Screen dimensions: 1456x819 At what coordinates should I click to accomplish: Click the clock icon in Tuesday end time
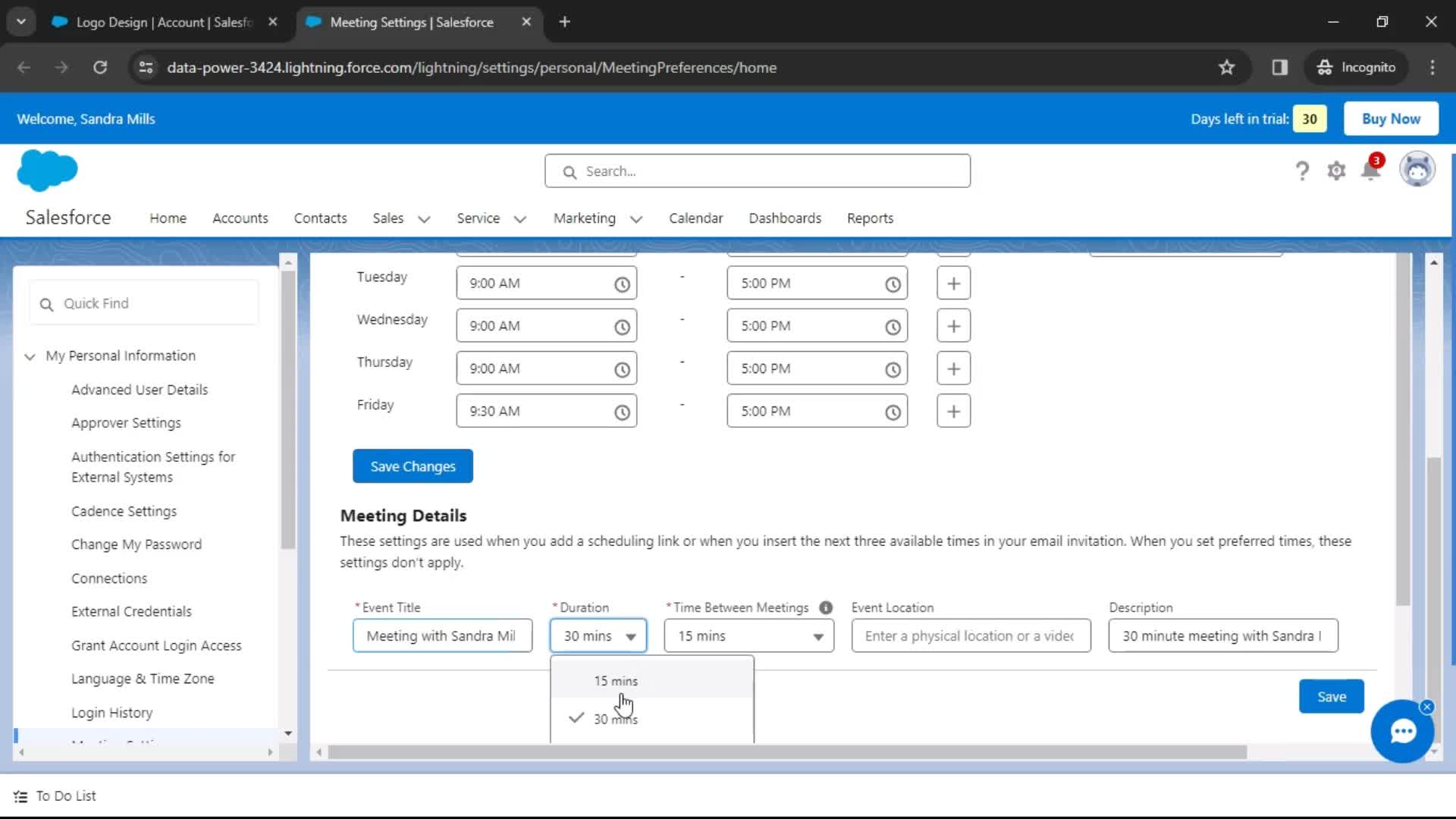(893, 284)
